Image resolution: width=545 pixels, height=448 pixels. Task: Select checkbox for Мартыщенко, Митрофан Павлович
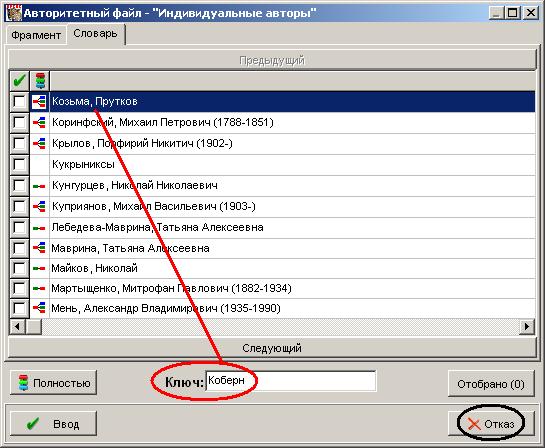pos(19,288)
